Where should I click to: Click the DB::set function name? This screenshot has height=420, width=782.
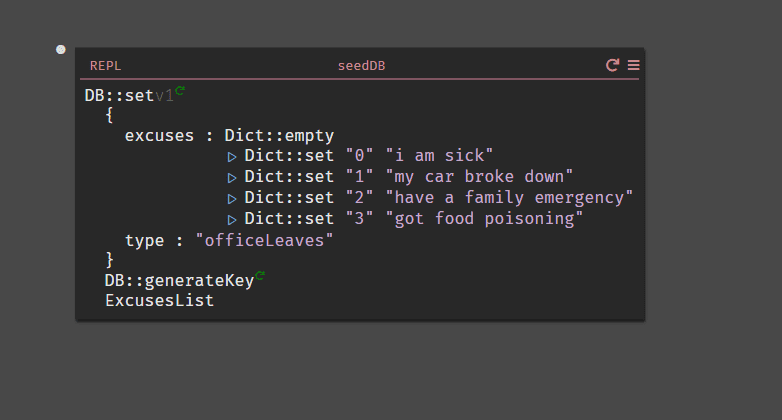click(119, 95)
